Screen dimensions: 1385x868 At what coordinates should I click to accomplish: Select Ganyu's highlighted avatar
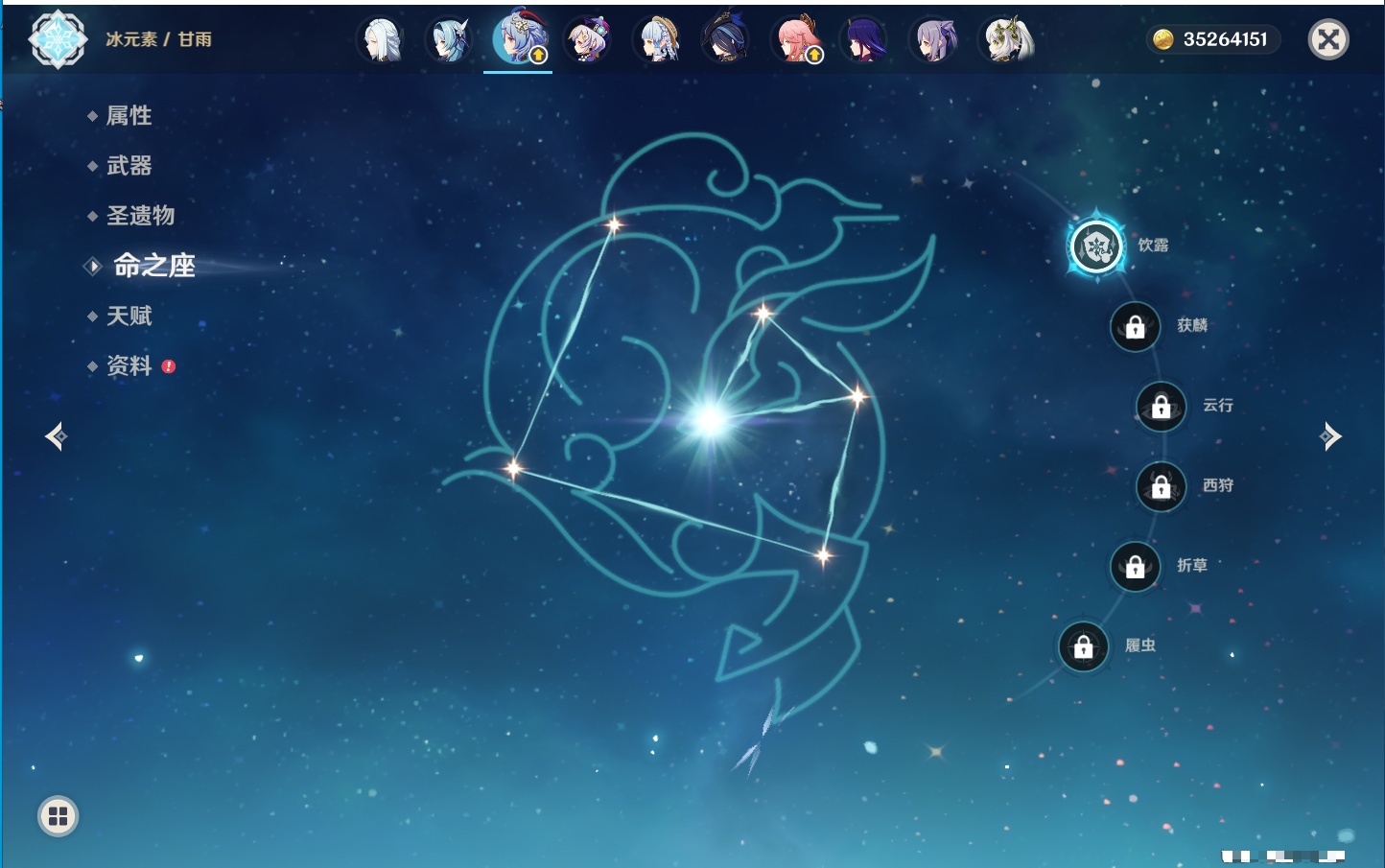click(518, 39)
